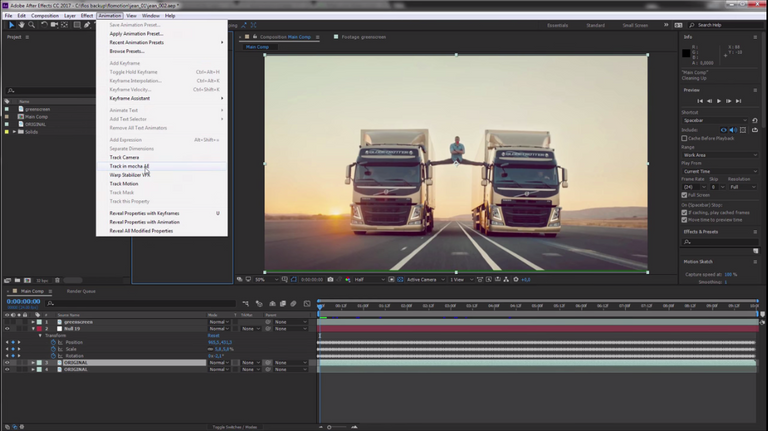Open composition mini-flowchart in timeline
The width and height of the screenshot is (768, 431).
pos(246,304)
